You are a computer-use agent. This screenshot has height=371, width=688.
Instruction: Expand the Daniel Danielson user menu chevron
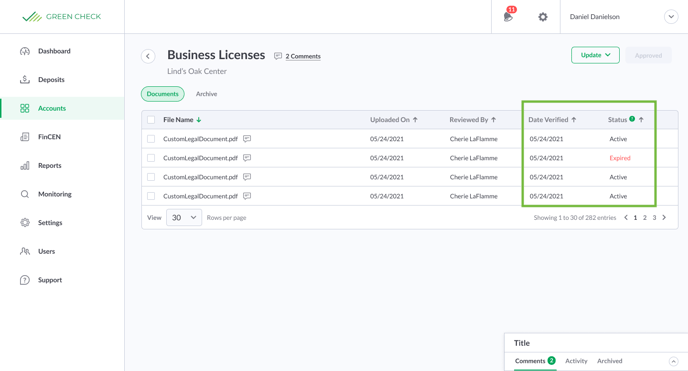click(x=671, y=17)
